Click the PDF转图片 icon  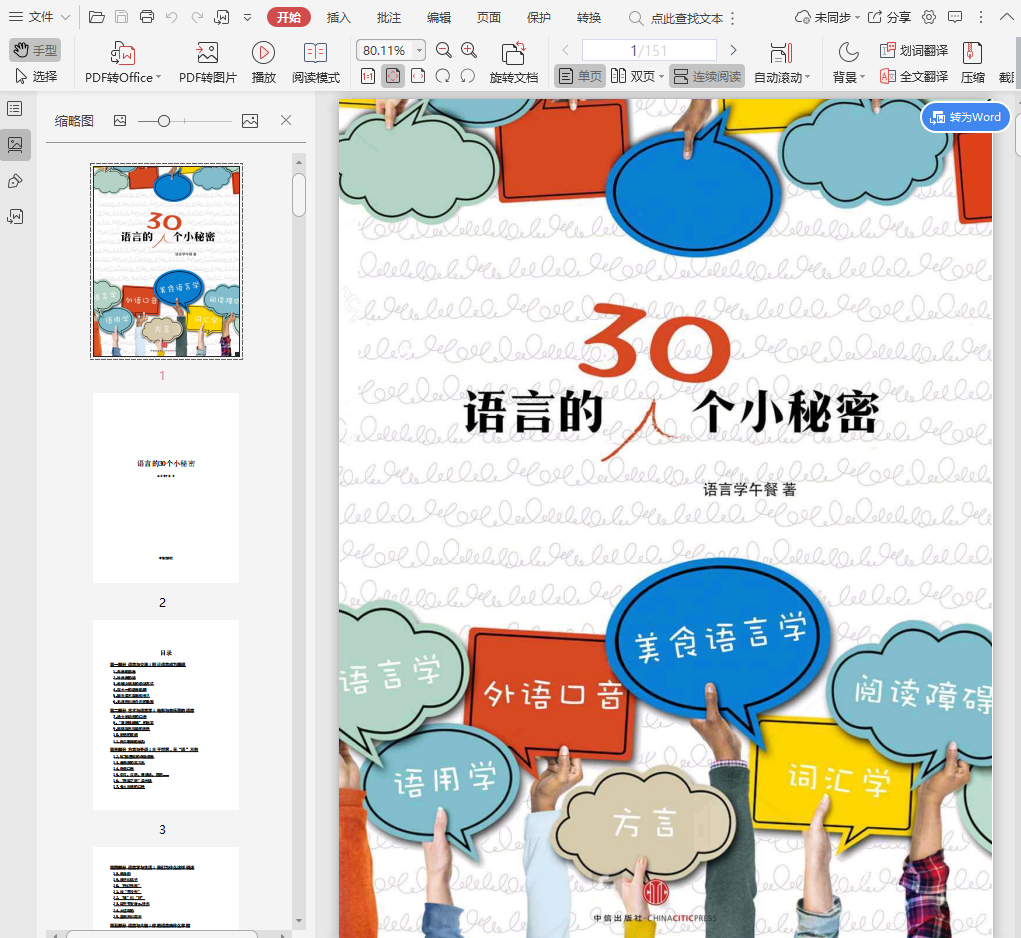point(208,54)
